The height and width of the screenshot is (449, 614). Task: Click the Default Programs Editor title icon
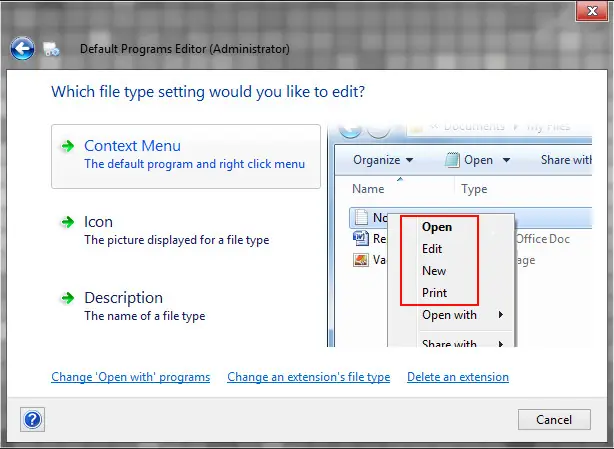coord(51,49)
